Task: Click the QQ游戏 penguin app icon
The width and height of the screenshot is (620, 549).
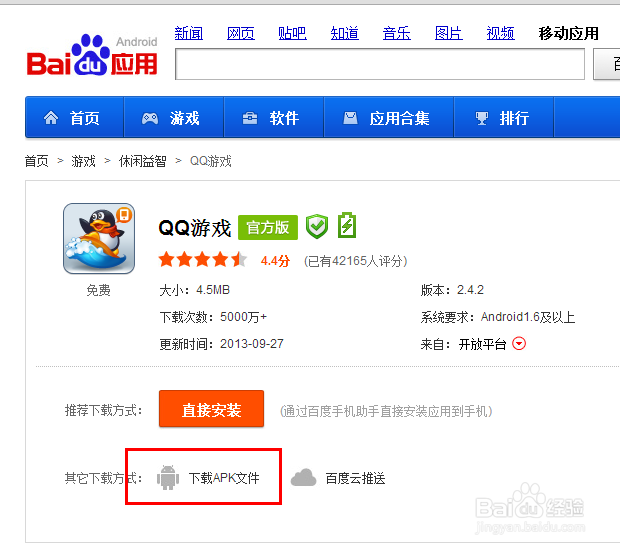Action: point(99,239)
